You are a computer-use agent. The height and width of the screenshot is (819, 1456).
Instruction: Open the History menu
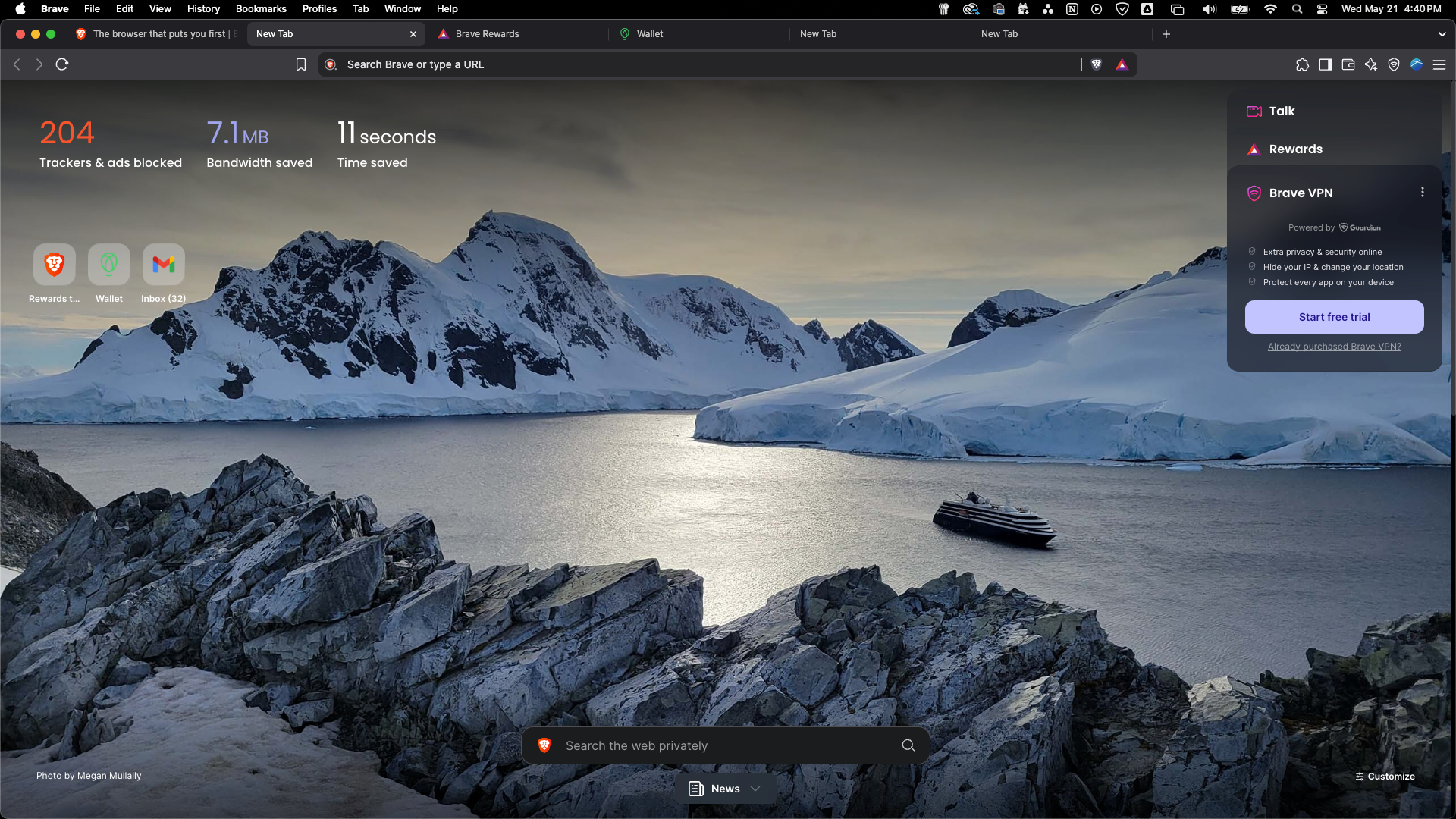[202, 8]
